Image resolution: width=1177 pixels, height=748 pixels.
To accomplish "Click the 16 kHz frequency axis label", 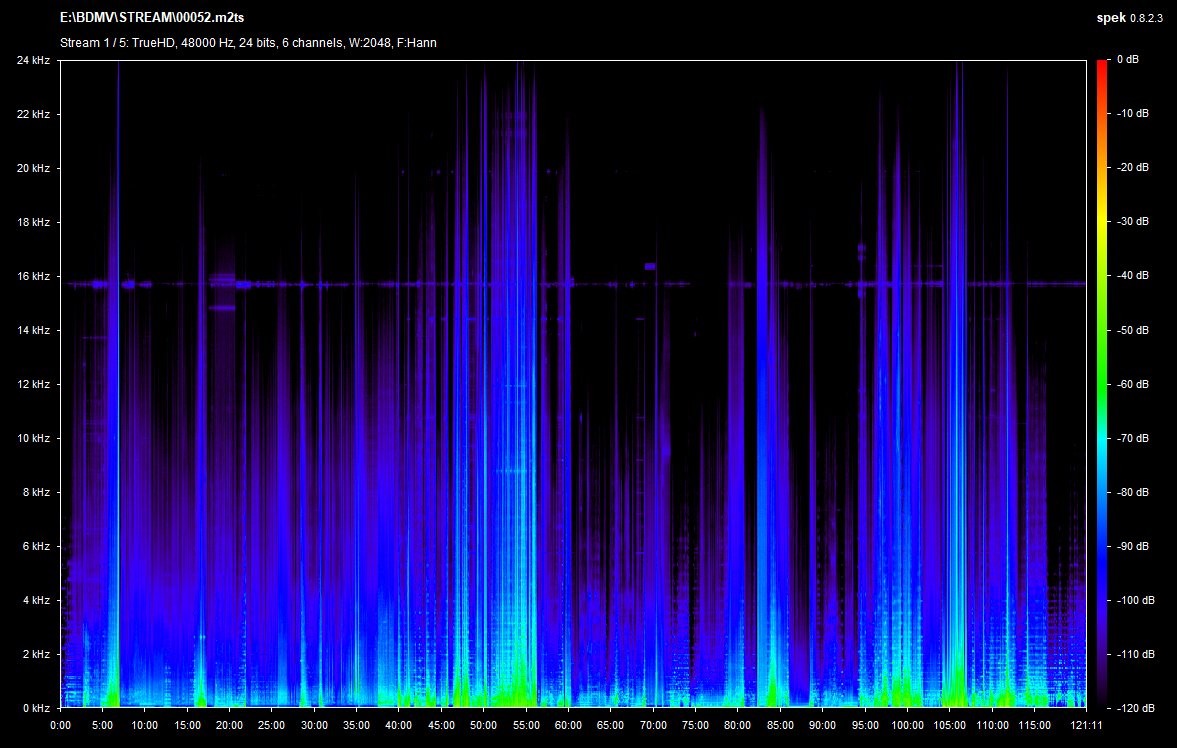I will point(33,276).
